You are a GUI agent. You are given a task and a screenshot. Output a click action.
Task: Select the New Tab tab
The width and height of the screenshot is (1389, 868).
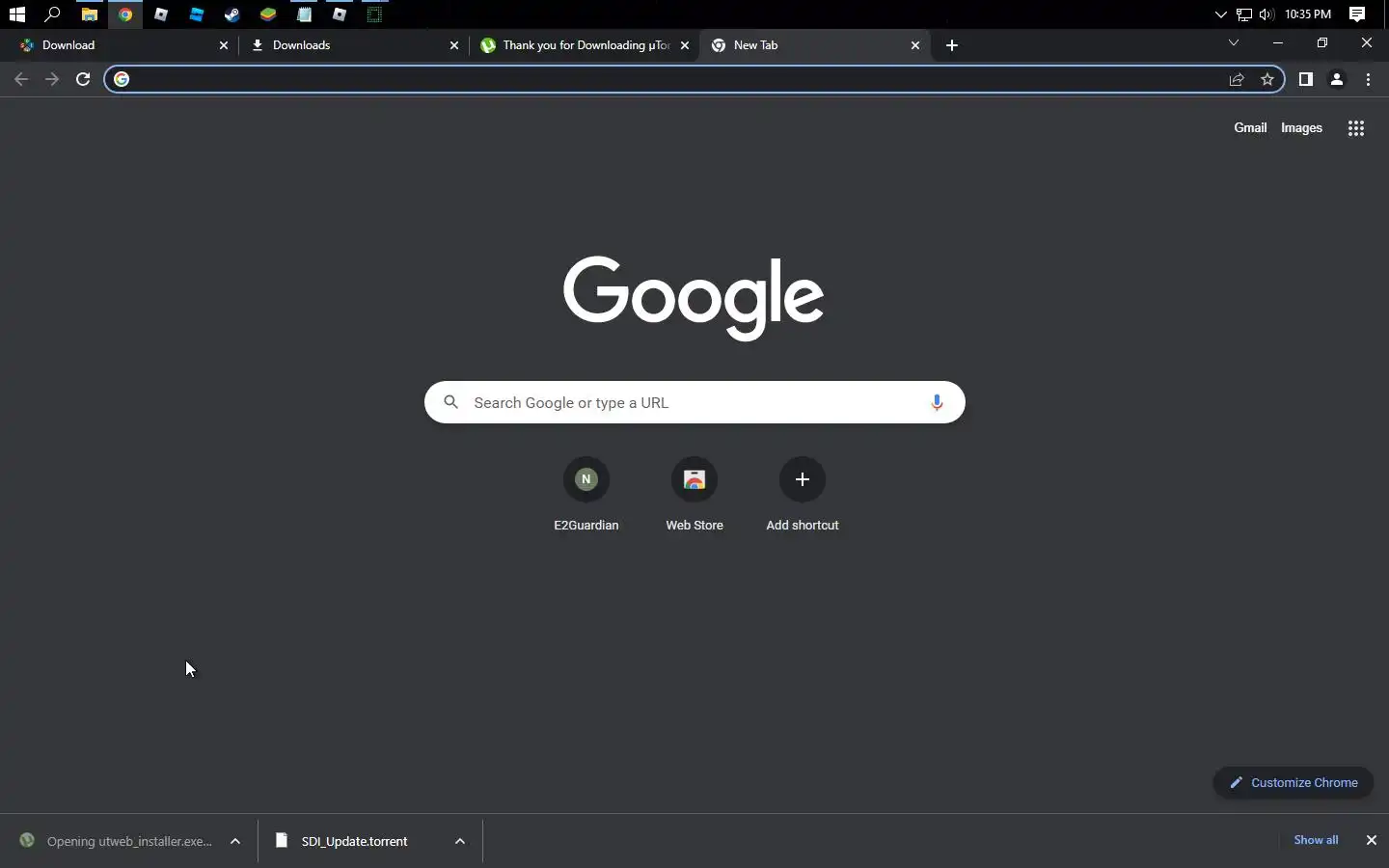(x=814, y=45)
